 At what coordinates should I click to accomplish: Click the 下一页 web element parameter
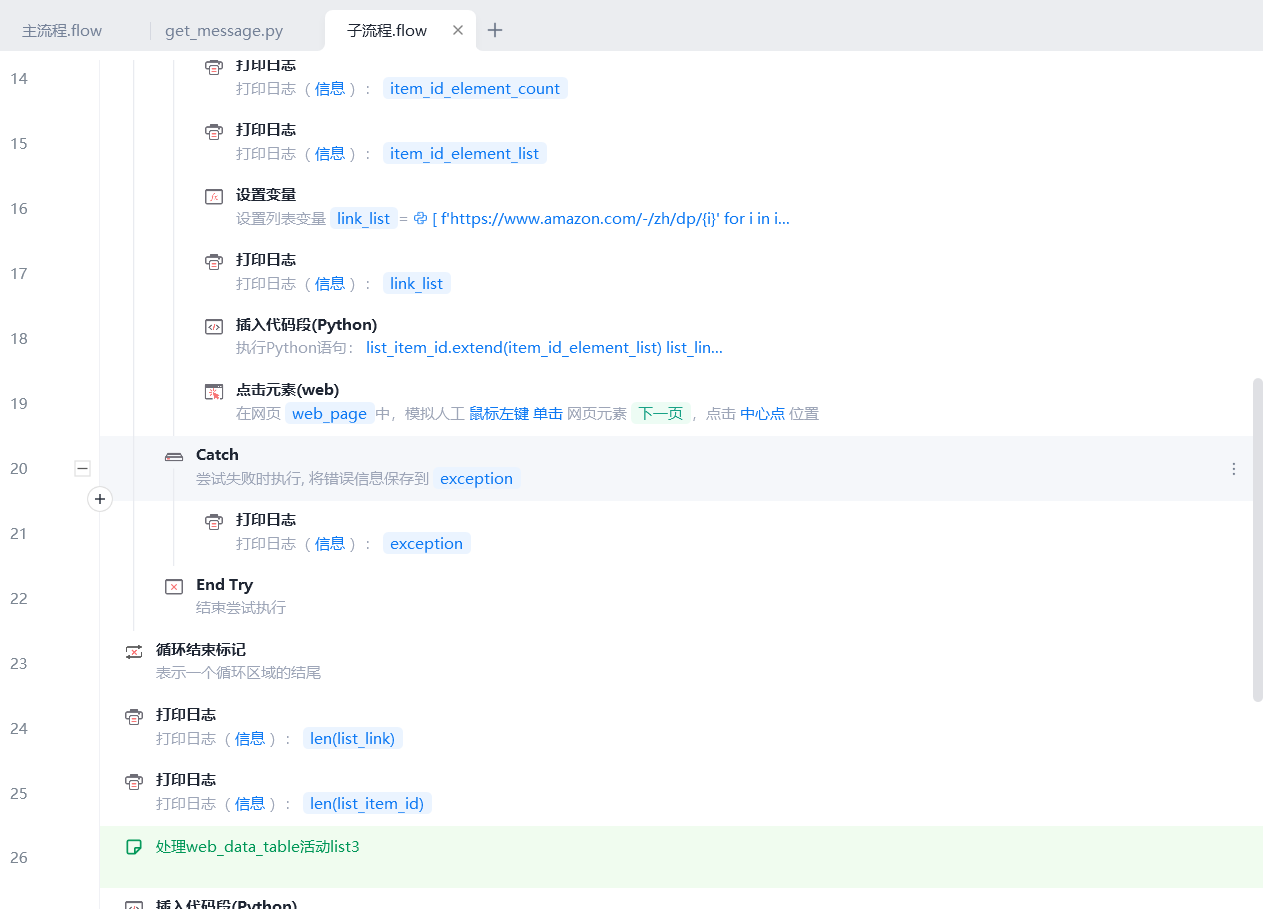point(660,414)
